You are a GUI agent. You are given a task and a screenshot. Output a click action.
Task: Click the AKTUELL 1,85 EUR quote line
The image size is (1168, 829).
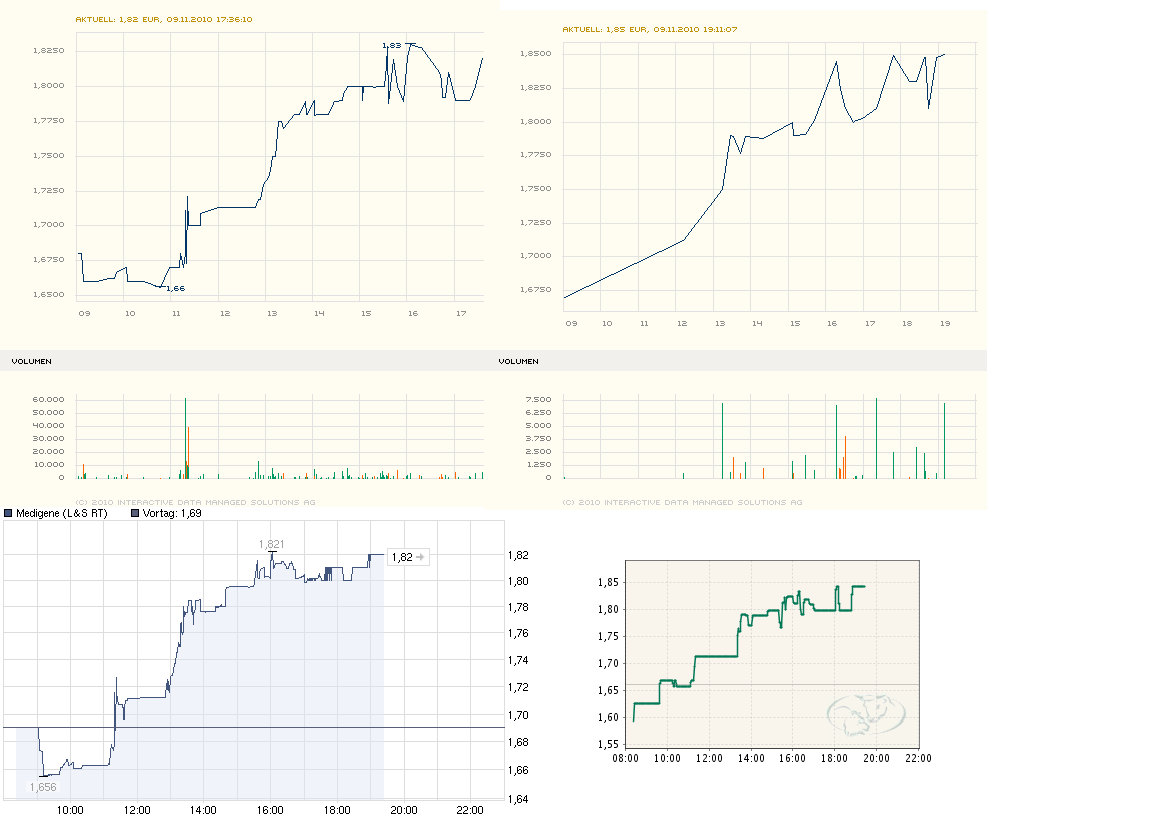click(650, 29)
